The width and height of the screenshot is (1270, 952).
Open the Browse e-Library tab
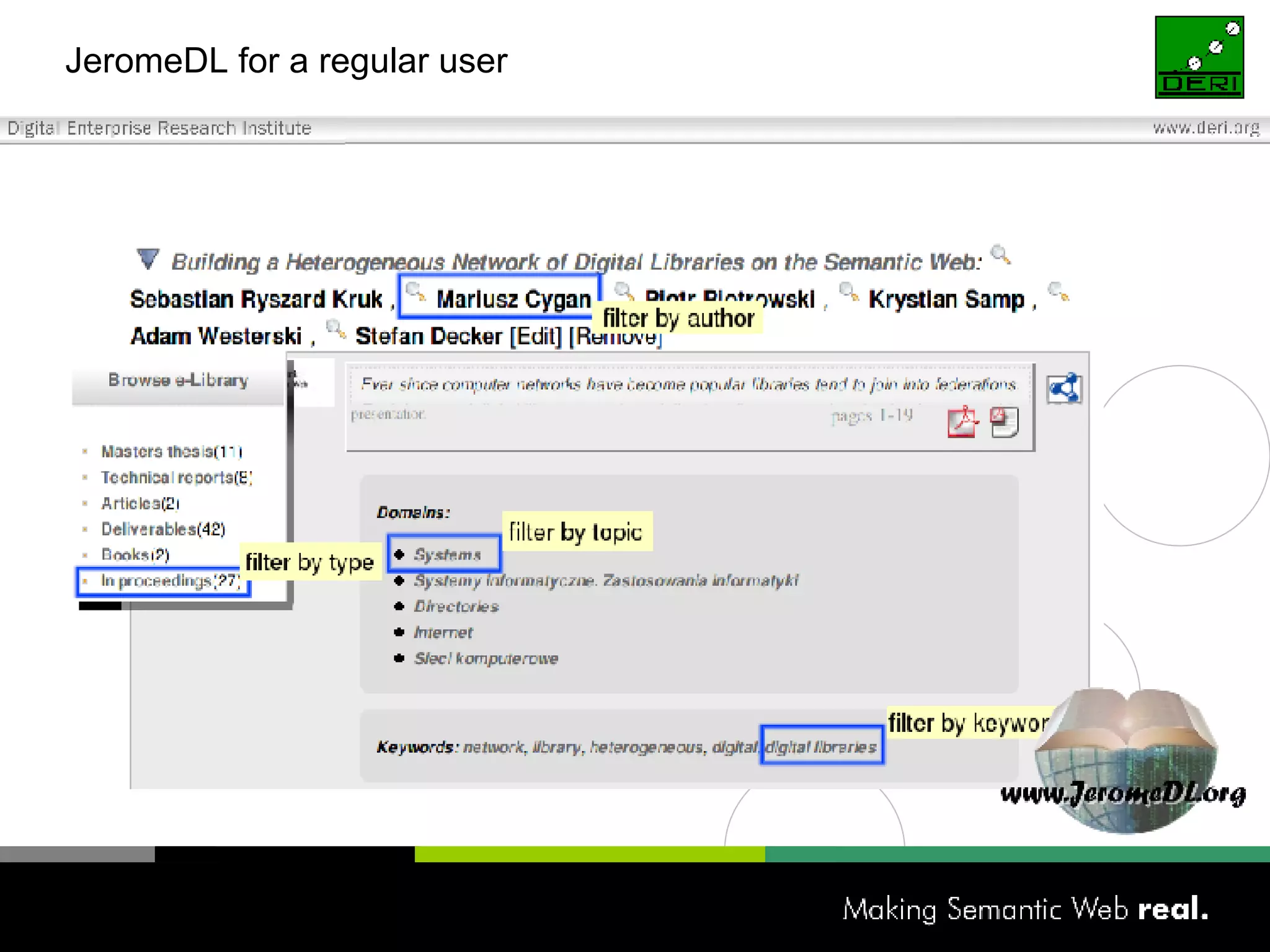click(x=178, y=380)
